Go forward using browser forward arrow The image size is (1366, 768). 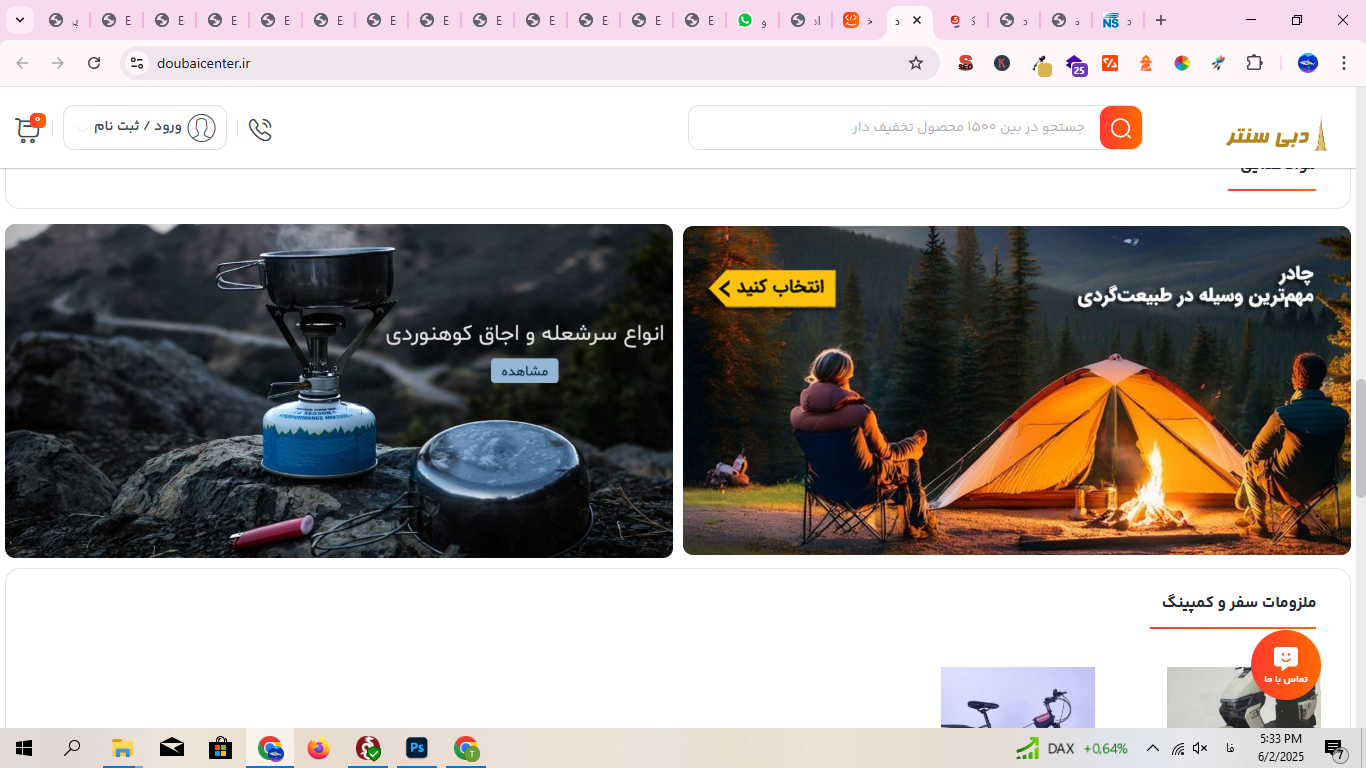coord(58,63)
